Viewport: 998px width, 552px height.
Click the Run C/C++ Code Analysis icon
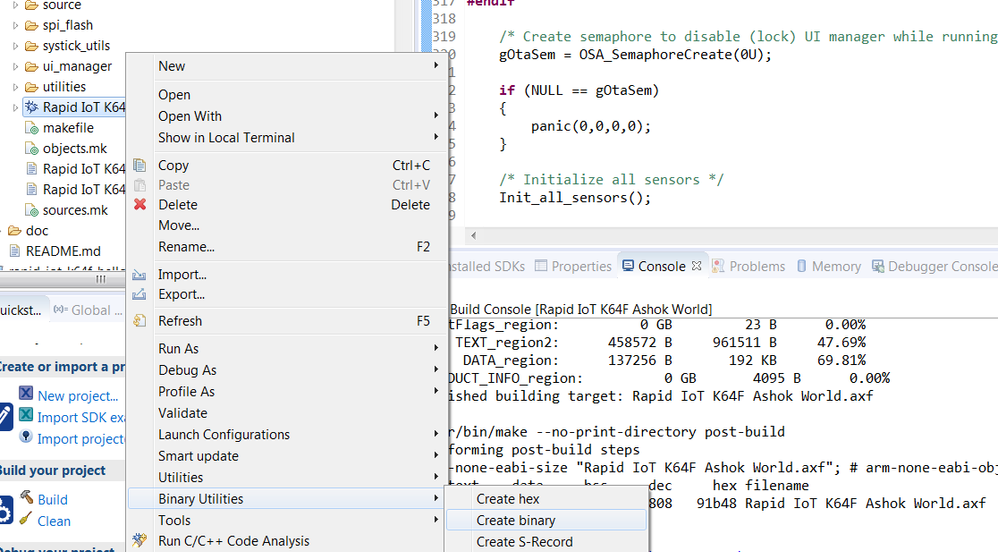[x=139, y=541]
